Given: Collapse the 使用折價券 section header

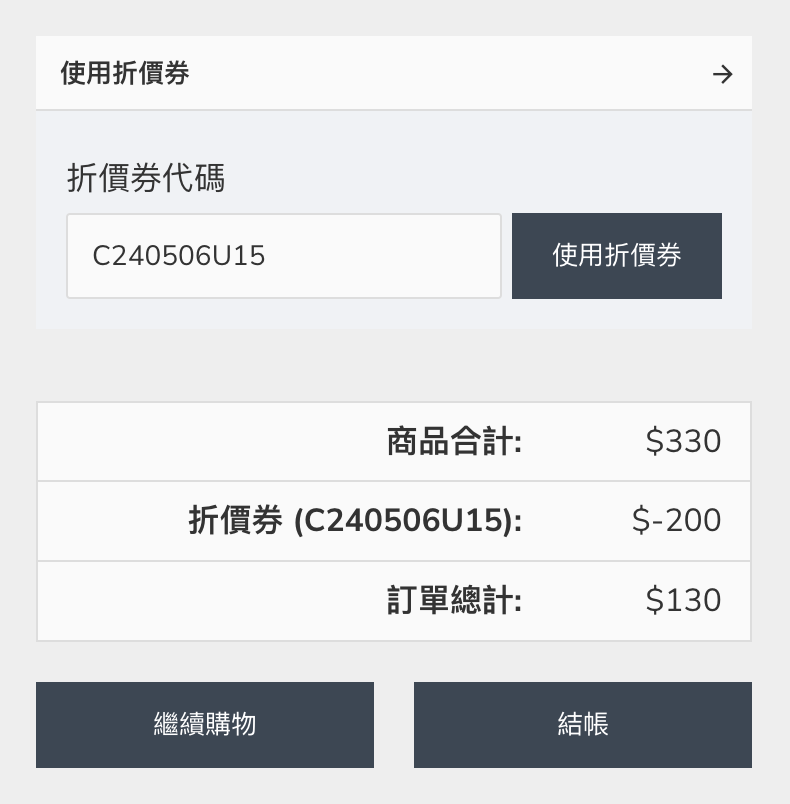Looking at the screenshot, I should (x=394, y=73).
